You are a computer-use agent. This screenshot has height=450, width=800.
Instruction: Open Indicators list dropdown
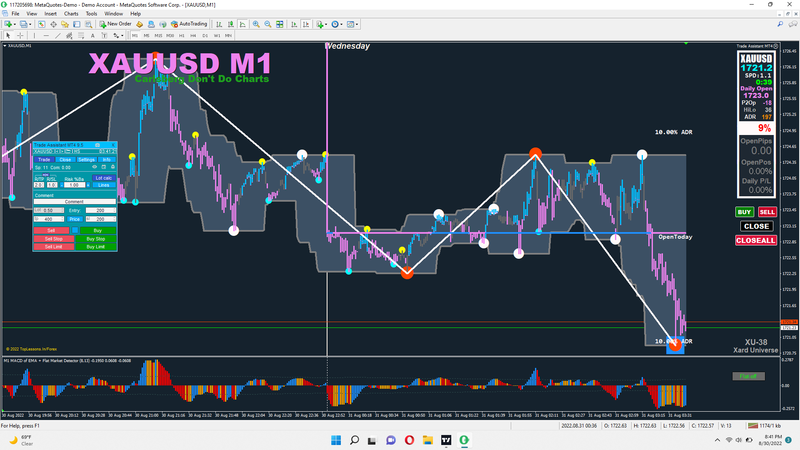pyautogui.click(x=321, y=24)
